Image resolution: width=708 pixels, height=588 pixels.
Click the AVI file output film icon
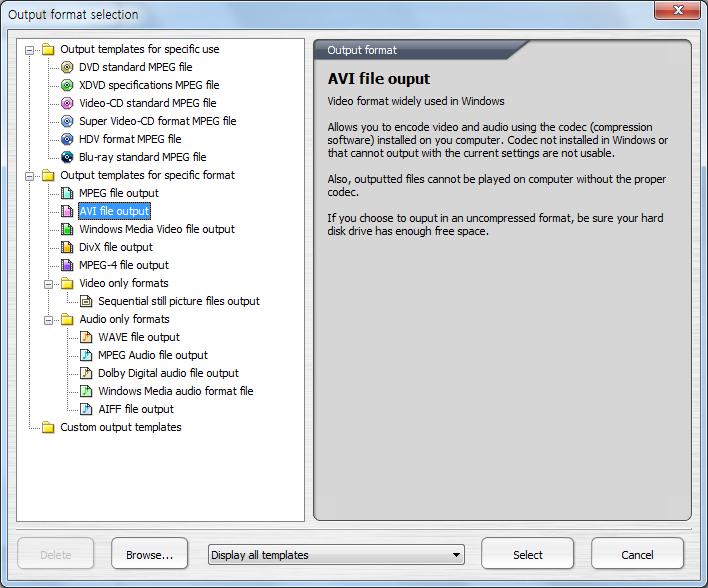coord(67,211)
